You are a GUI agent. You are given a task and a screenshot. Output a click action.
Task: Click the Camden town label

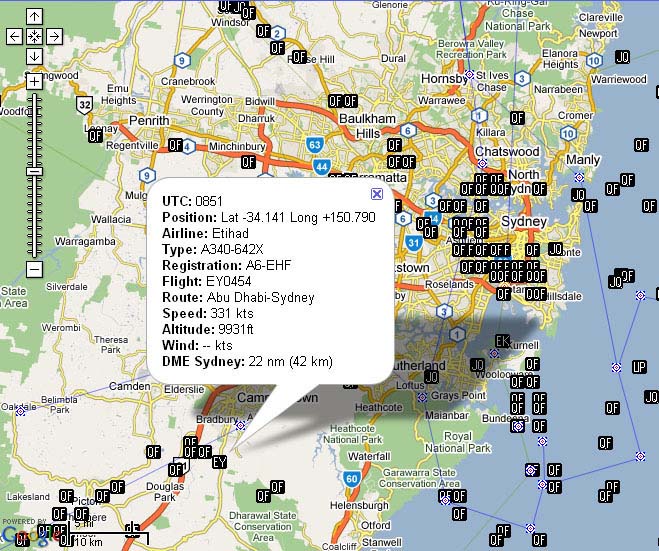click(x=129, y=386)
